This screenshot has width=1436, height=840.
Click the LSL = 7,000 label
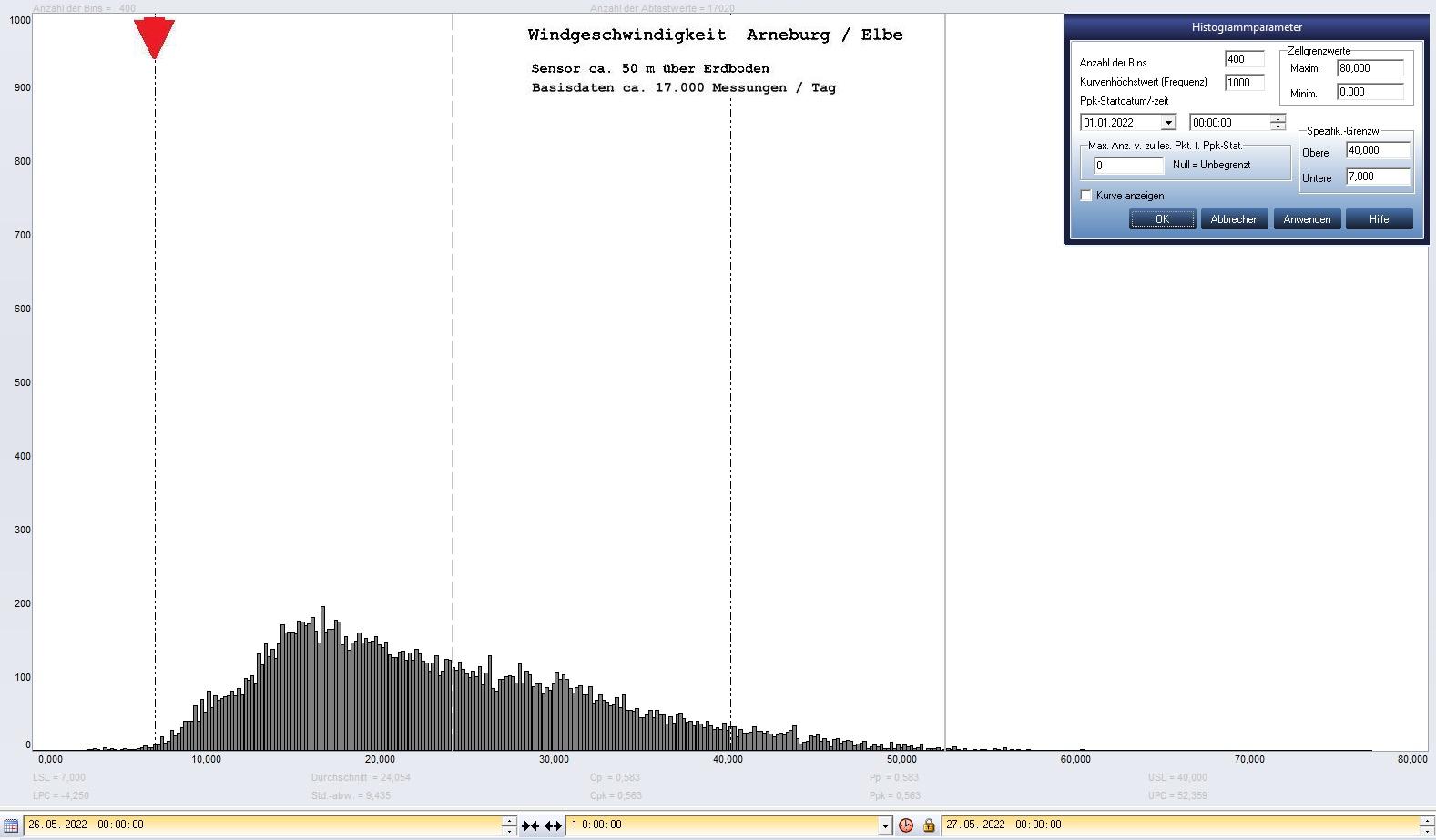click(59, 778)
